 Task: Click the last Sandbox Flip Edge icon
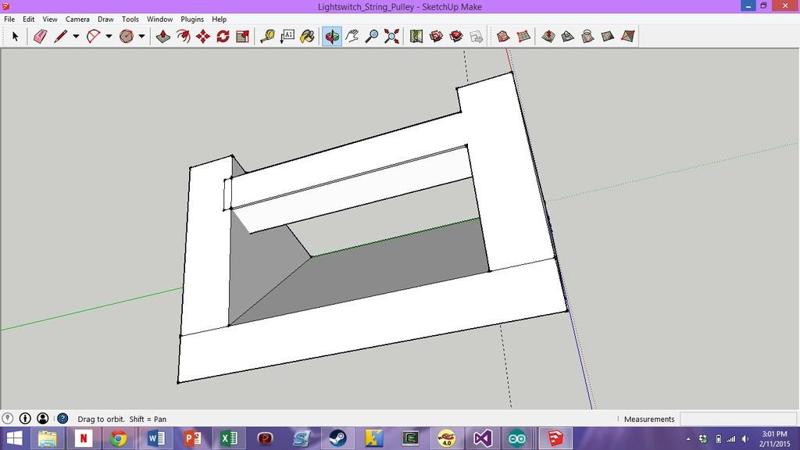[x=628, y=36]
